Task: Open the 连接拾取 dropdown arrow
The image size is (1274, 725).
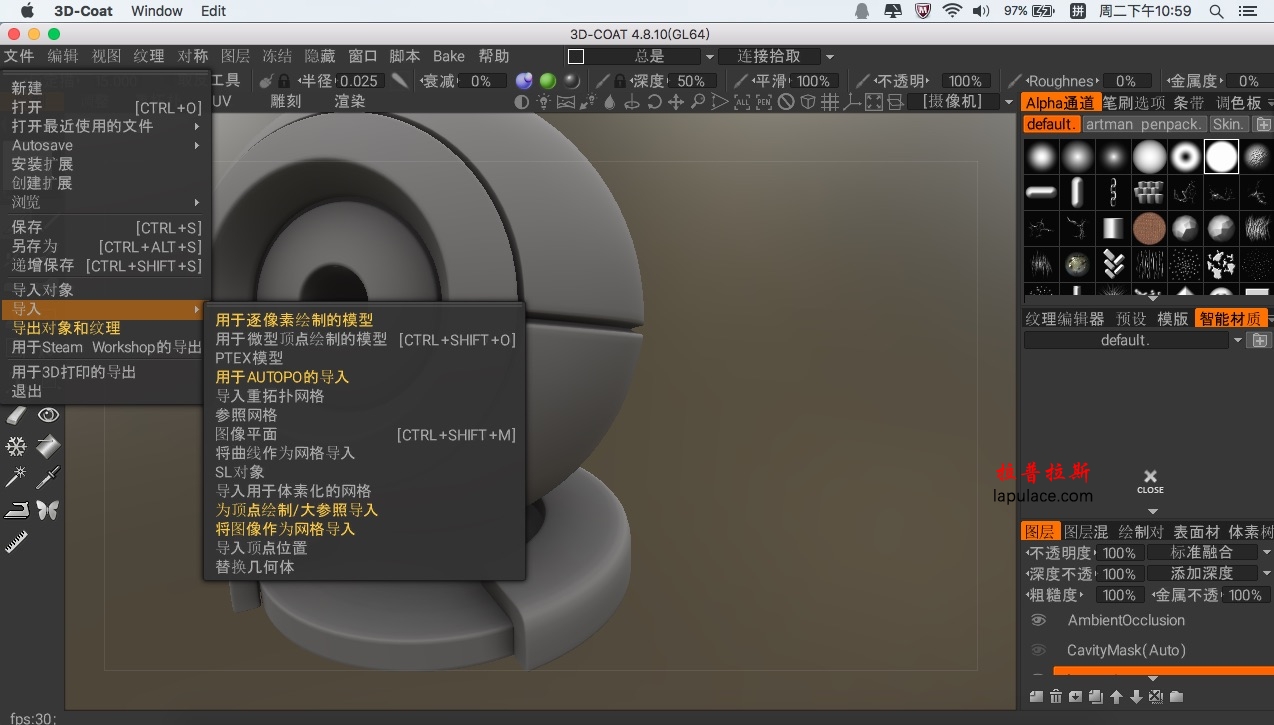Action: coord(830,57)
